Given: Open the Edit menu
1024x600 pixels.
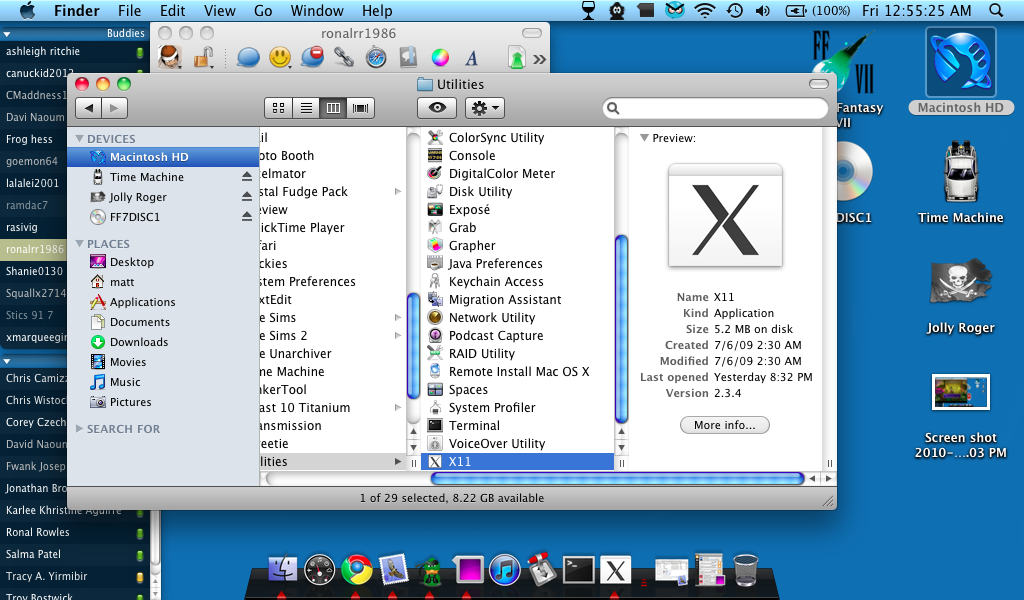Looking at the screenshot, I should tap(172, 10).
